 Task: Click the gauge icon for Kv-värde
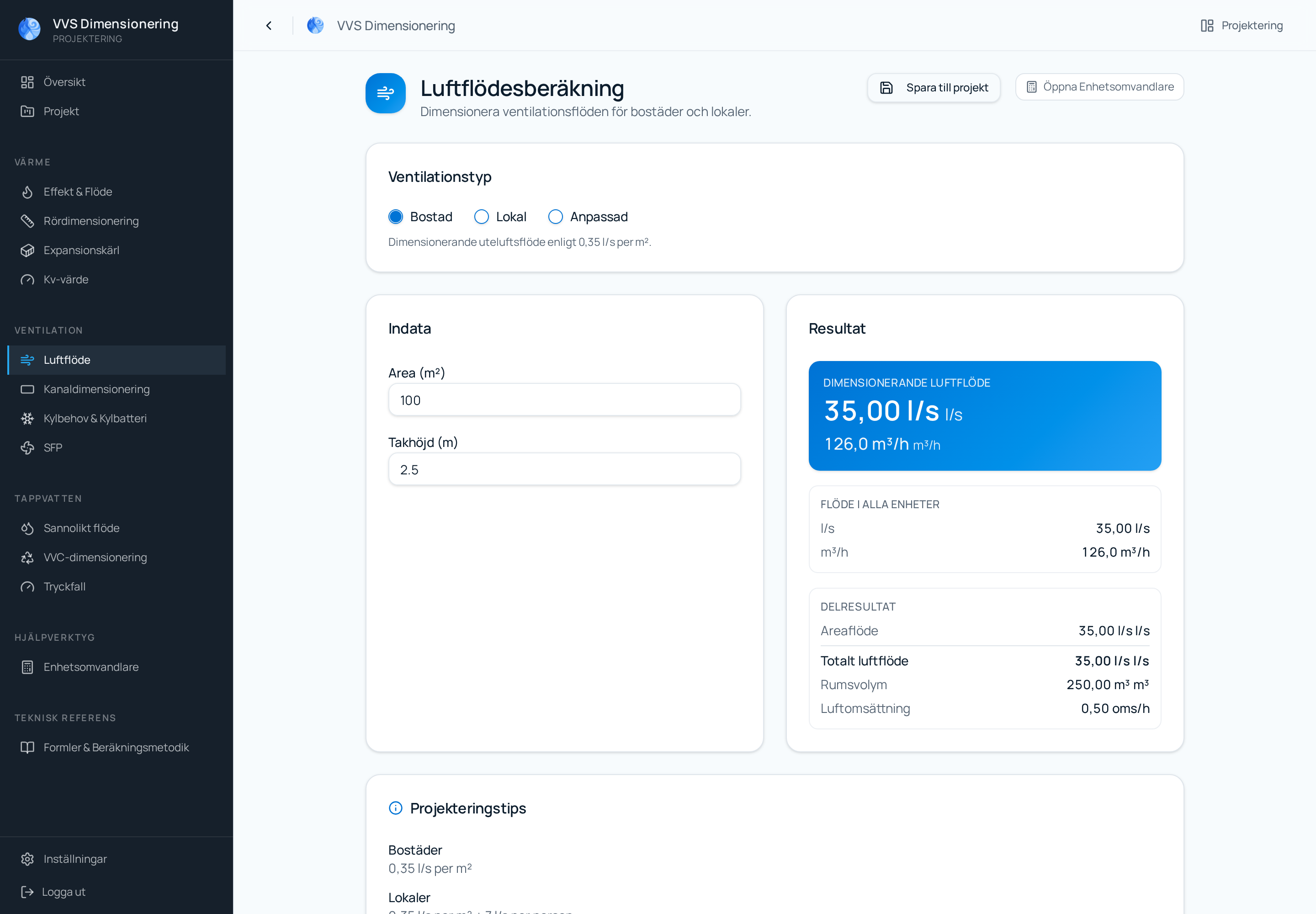click(x=27, y=280)
